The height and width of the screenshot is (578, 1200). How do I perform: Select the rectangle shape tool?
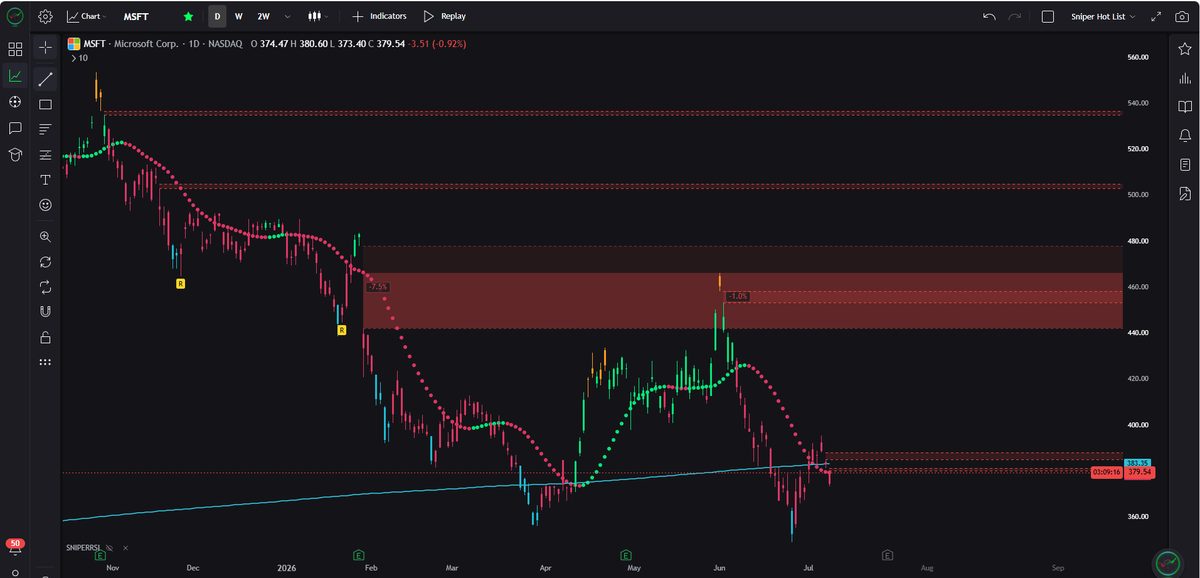(45, 104)
